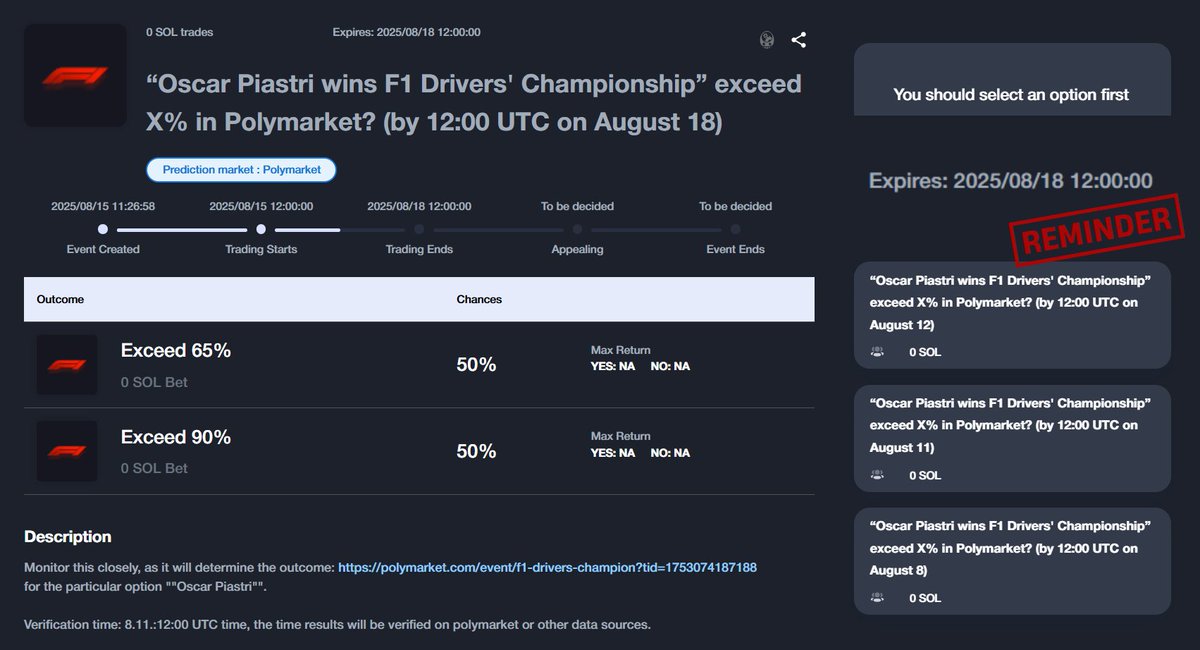Click the F1 logo for Exceed 65%

tap(67, 365)
